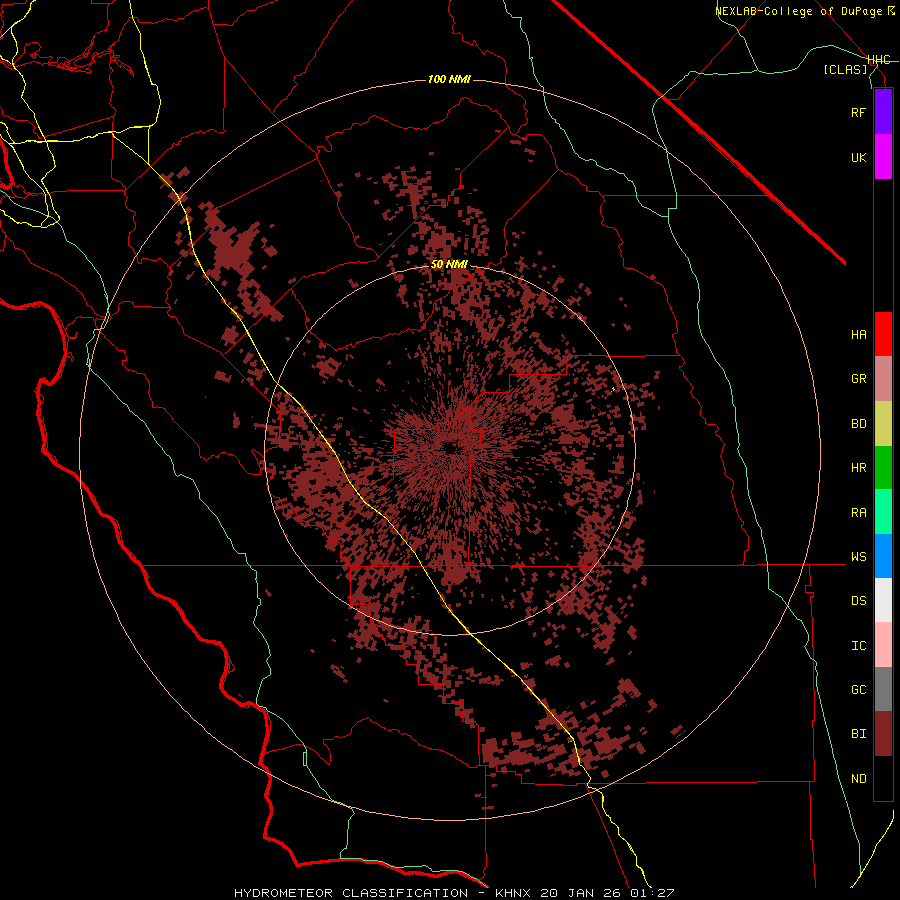Click the DS legend label
This screenshot has height=900, width=900.
[x=859, y=600]
